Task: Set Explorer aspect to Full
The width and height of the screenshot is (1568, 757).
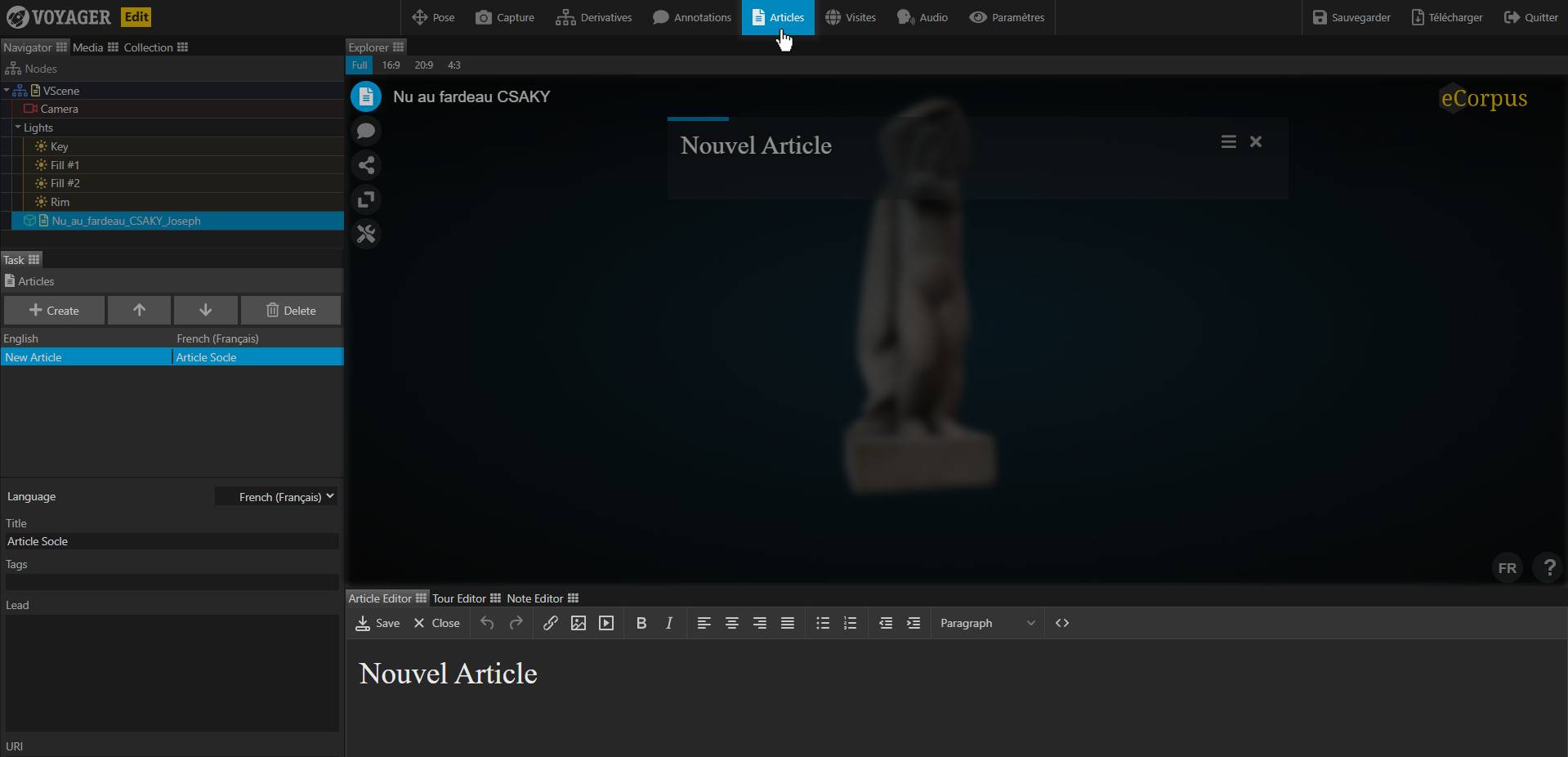Action: tap(360, 65)
